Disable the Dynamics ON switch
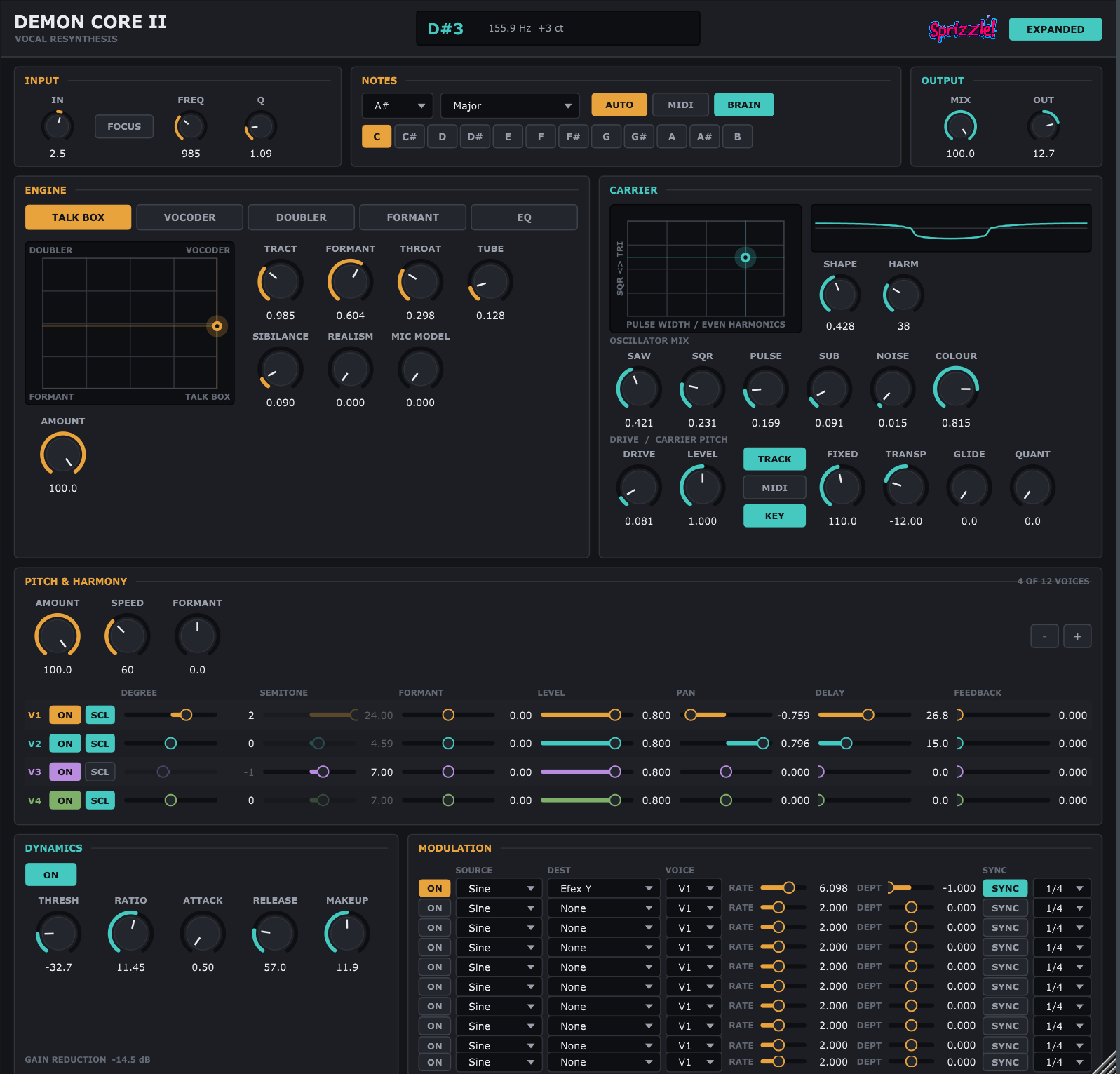 tap(51, 875)
